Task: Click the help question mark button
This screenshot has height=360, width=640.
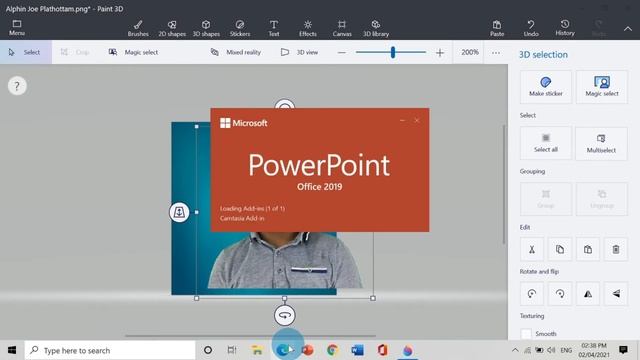Action: tap(17, 86)
